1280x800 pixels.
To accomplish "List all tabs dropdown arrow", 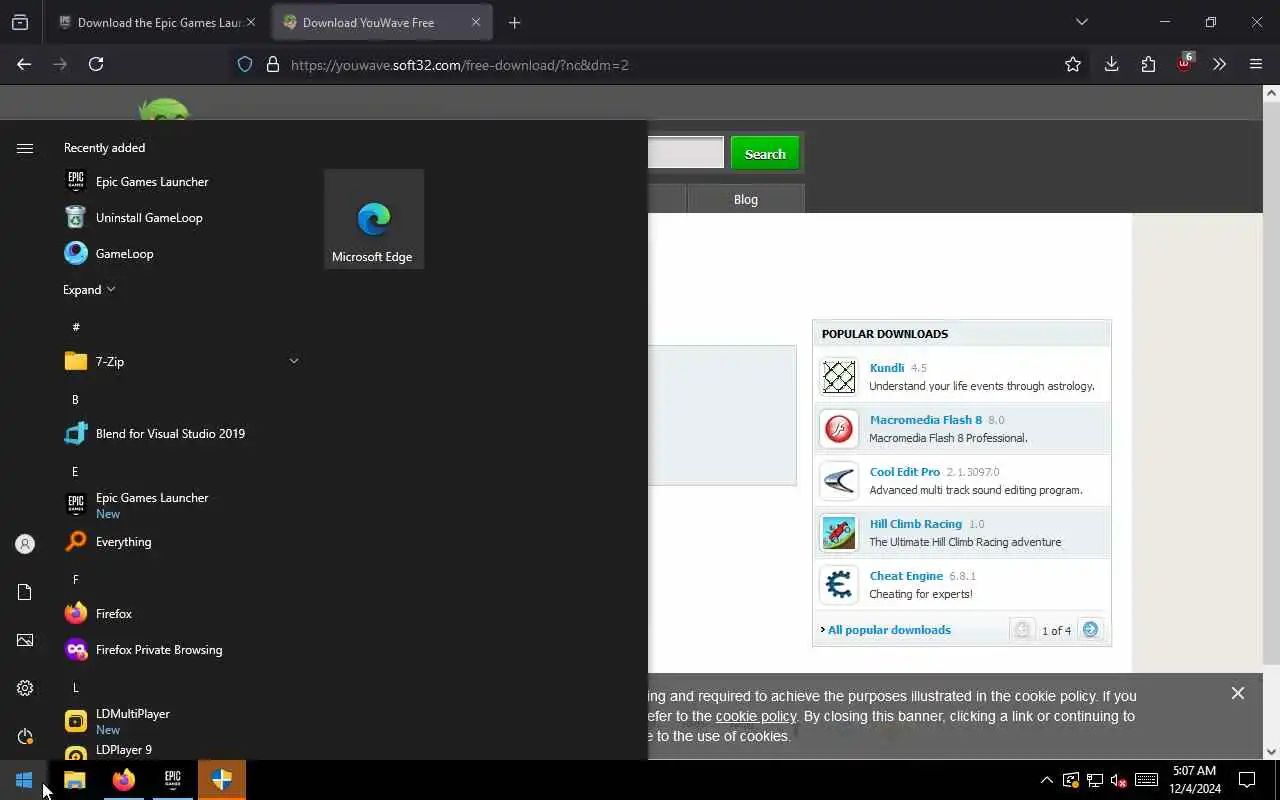I will click(1081, 22).
